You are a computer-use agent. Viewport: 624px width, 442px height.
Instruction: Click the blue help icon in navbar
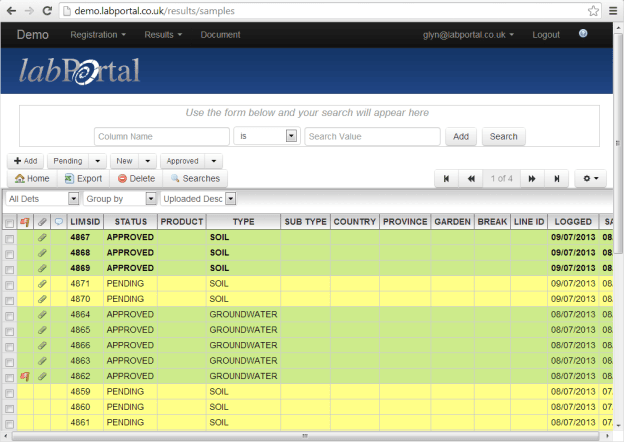(583, 33)
